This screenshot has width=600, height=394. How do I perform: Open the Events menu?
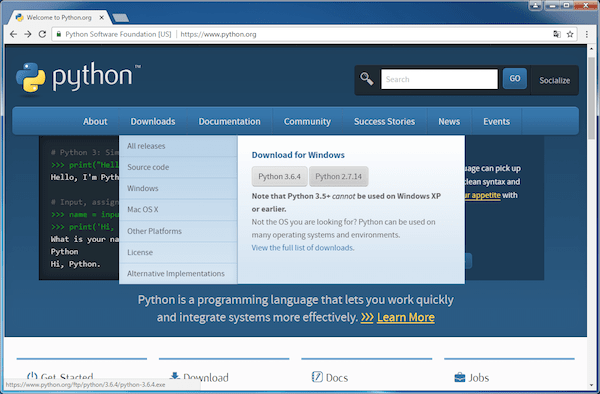[x=497, y=122]
